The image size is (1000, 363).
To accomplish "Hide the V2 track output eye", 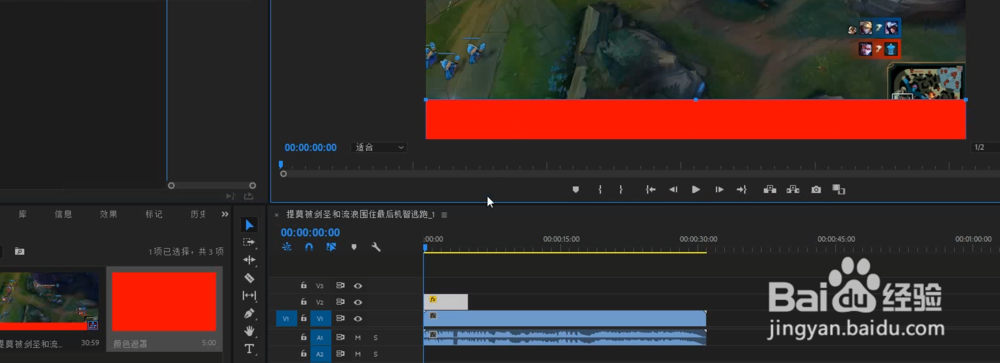I will click(358, 302).
